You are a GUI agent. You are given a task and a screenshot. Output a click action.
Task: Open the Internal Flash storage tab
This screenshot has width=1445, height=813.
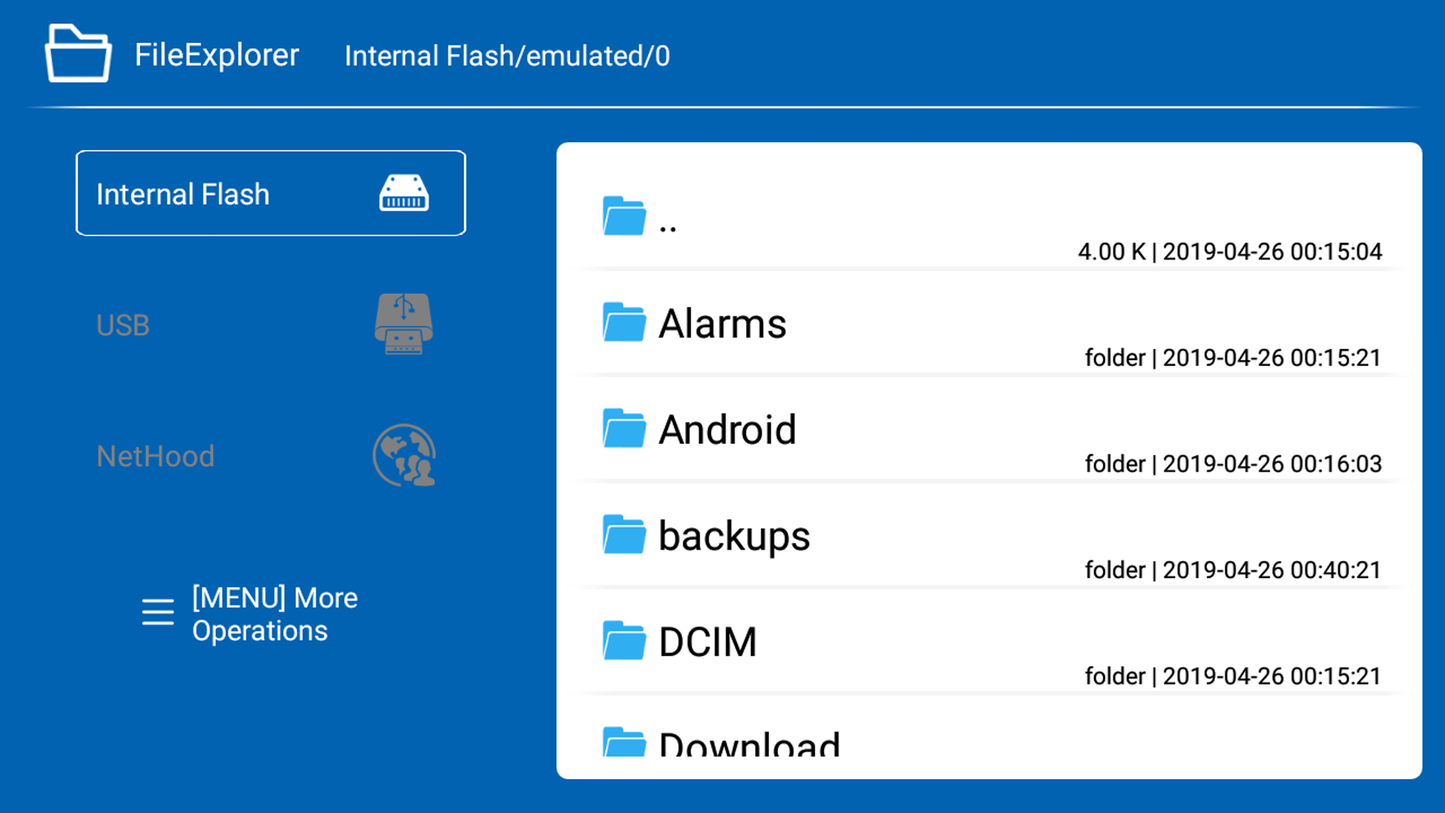pos(183,194)
